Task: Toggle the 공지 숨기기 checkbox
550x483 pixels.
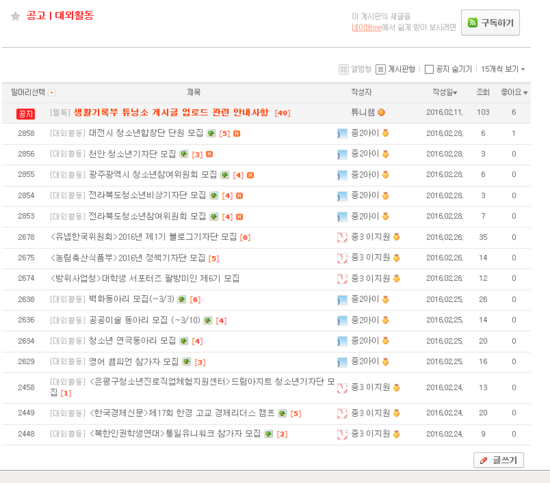Action: pos(429,69)
